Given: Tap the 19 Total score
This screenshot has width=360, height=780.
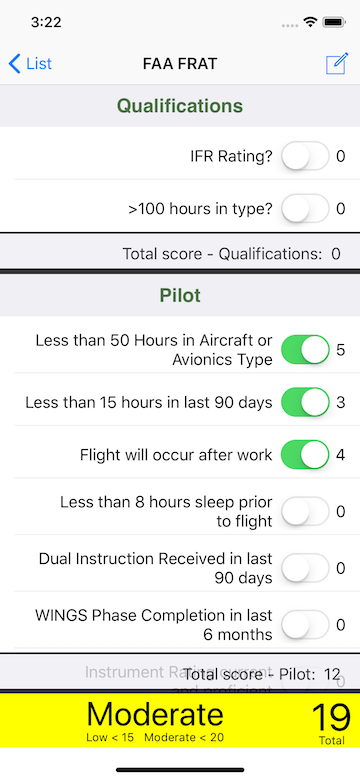Looking at the screenshot, I should point(331,724).
